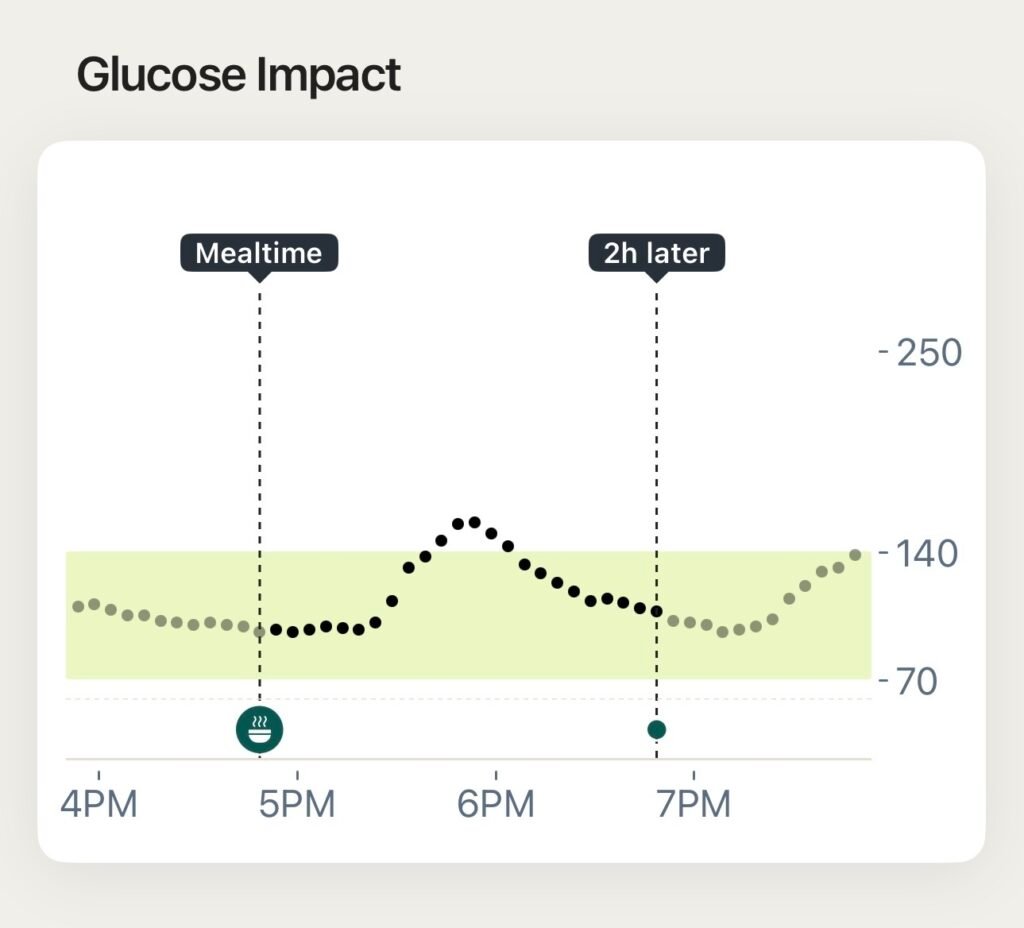Click the 6PM time axis label

(496, 803)
